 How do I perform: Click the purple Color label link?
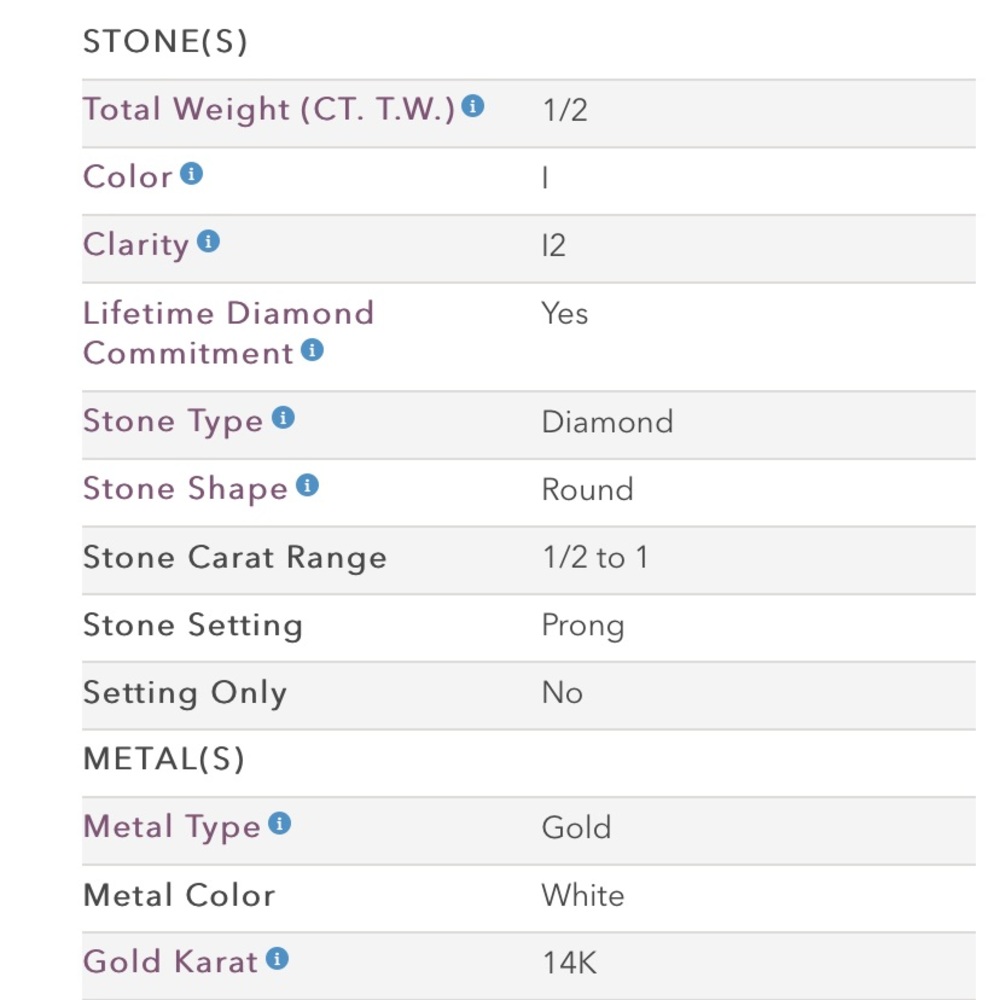pyautogui.click(x=128, y=177)
